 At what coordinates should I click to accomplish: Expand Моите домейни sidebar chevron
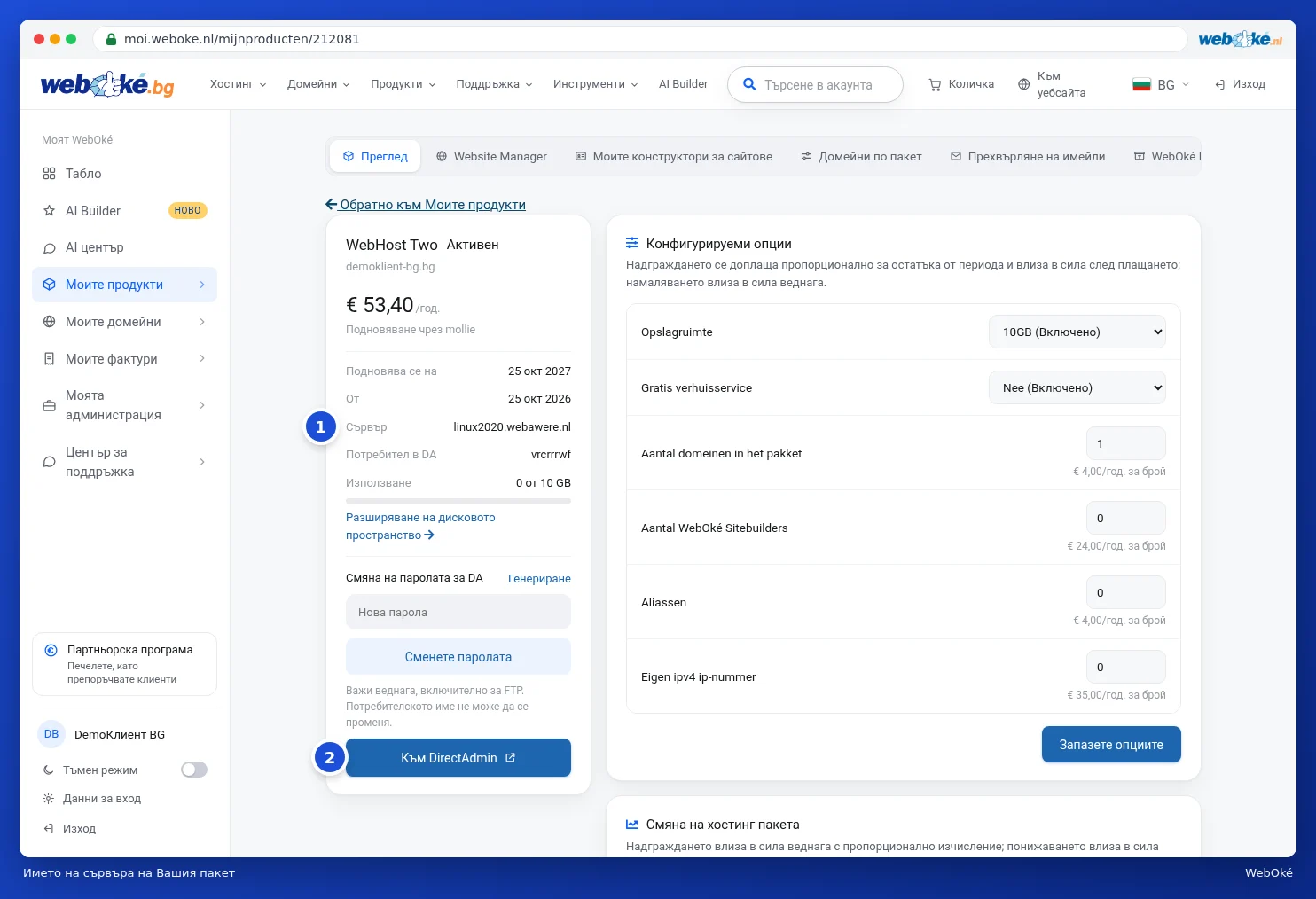[x=202, y=322]
